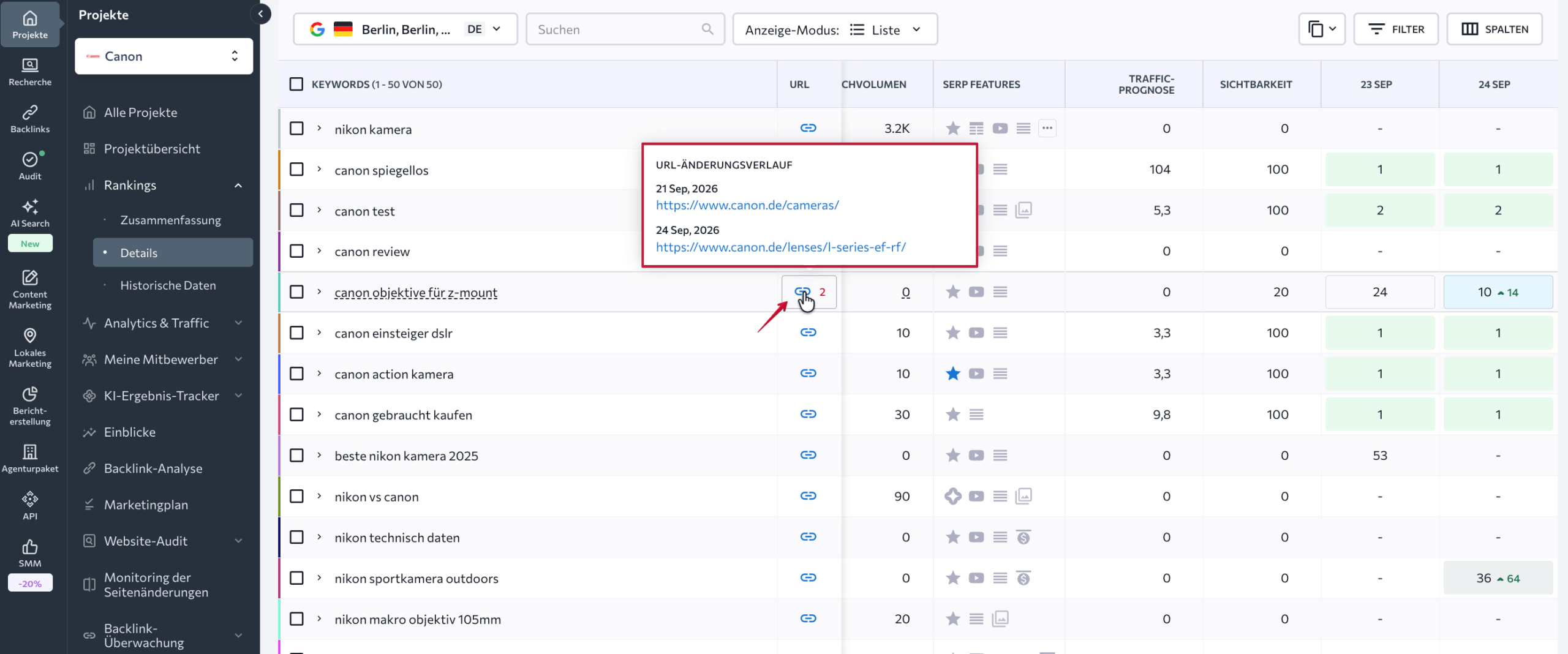Viewport: 1568px width, 654px height.
Task: Open Content Marketing in the left rail
Action: [30, 290]
